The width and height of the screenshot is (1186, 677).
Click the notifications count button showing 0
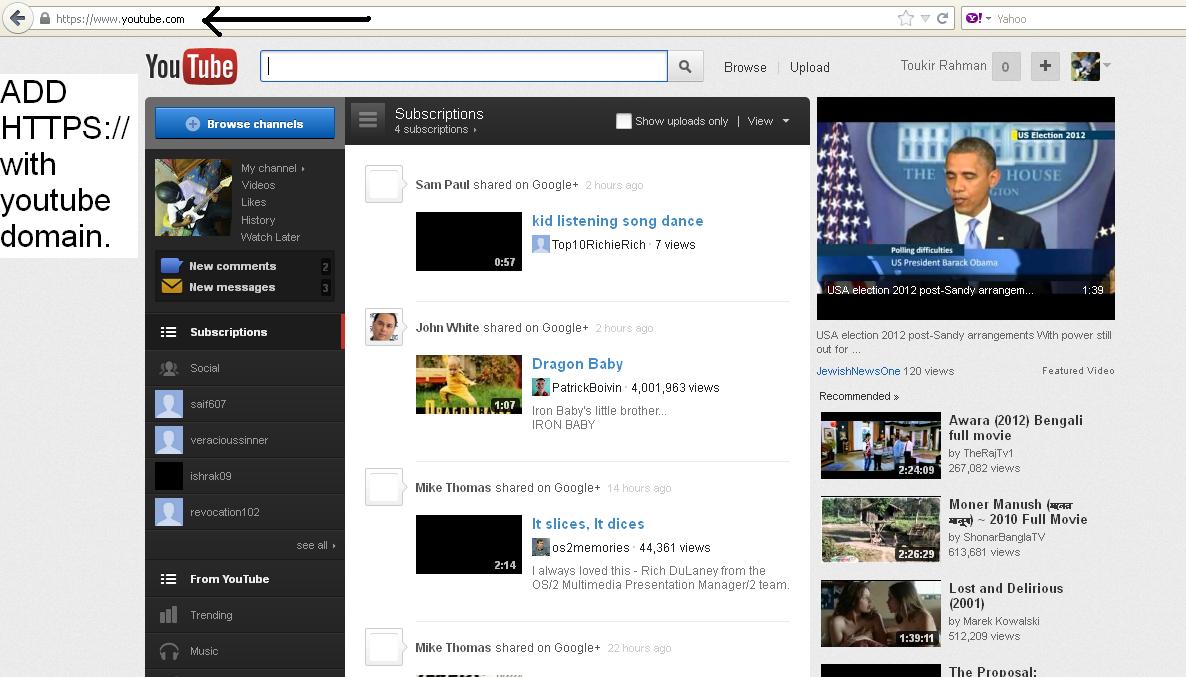pos(1005,67)
